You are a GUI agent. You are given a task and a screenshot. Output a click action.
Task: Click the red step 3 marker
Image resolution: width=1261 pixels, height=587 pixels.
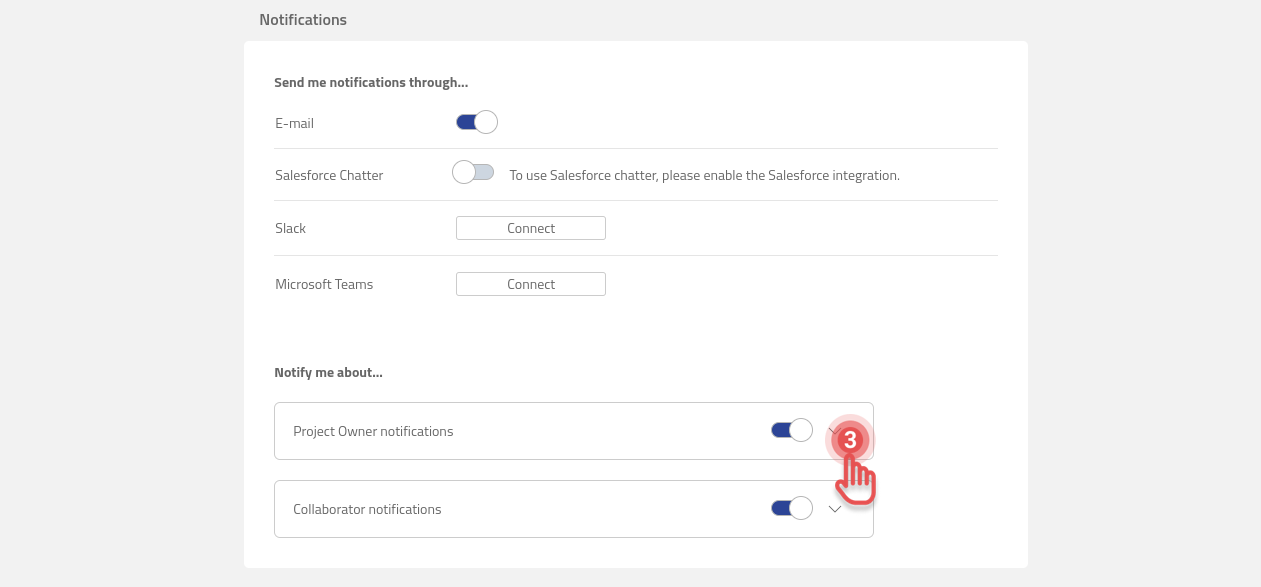(850, 440)
